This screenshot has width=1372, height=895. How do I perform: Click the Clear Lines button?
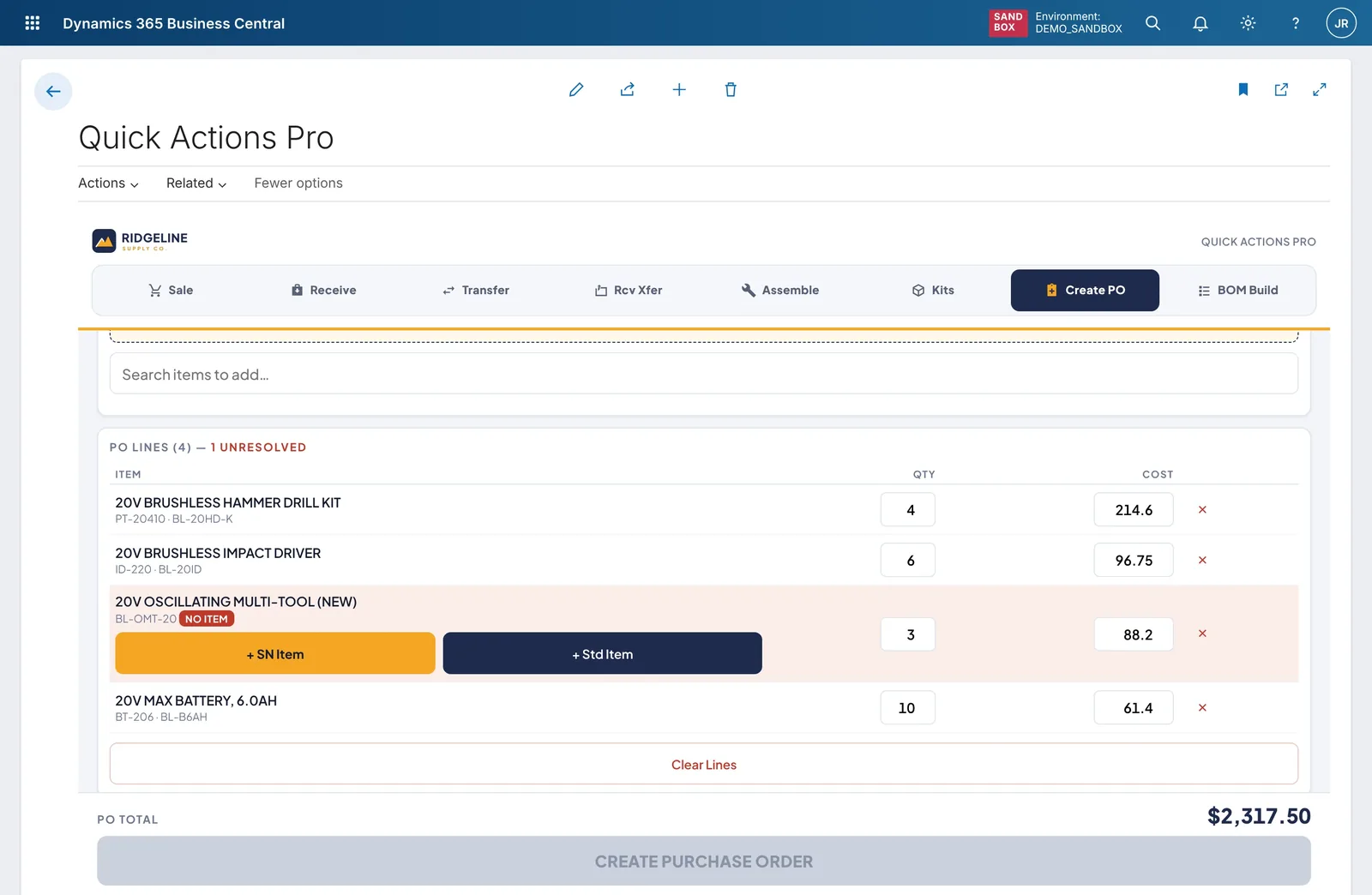click(704, 764)
